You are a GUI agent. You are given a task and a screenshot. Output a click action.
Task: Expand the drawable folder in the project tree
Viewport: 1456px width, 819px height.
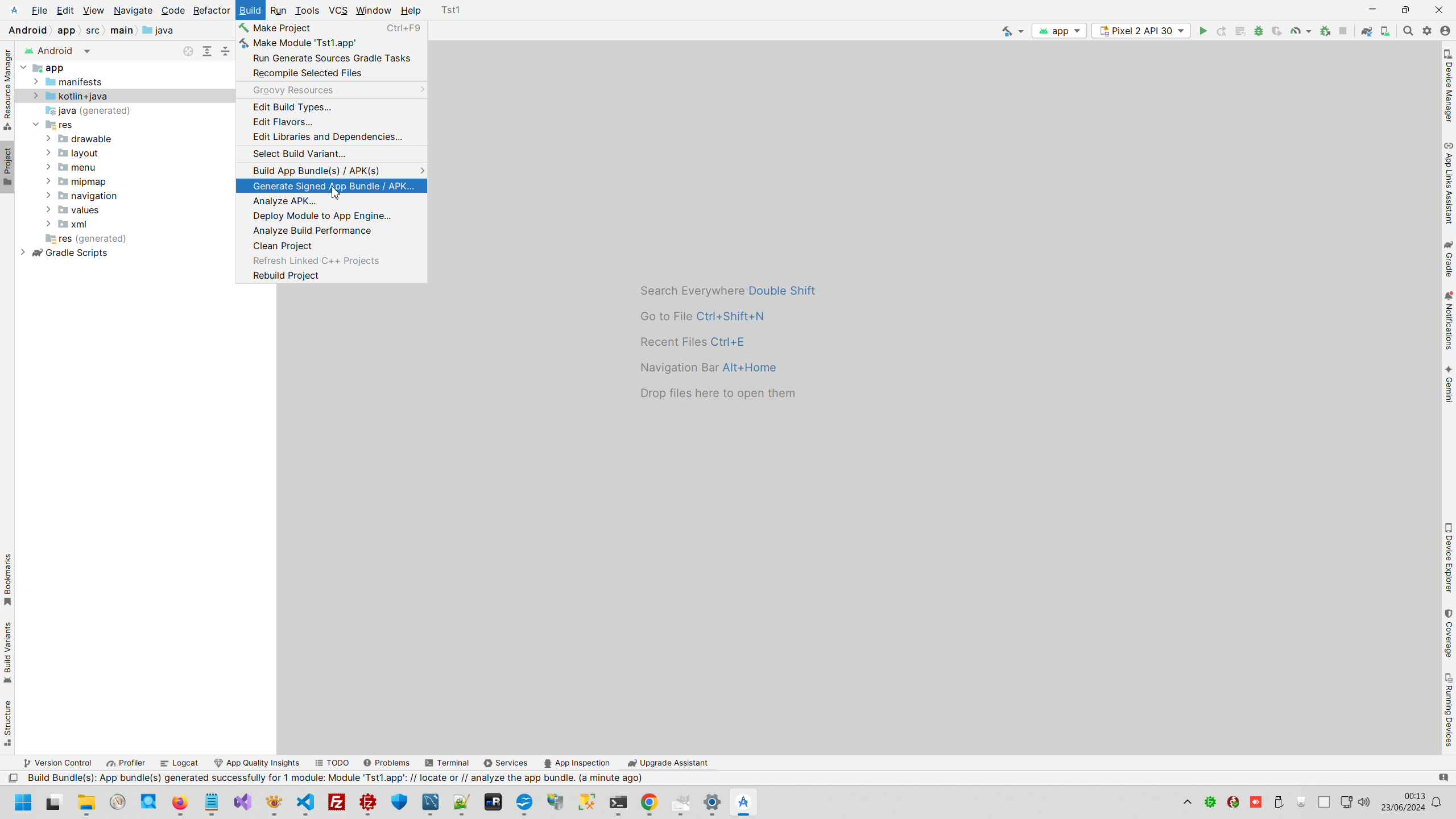(48, 138)
